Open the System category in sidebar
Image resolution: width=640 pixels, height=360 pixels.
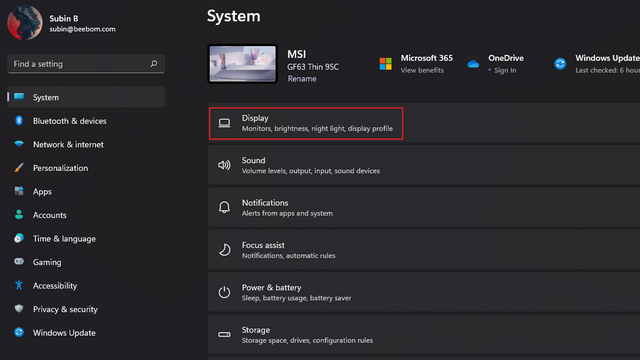tap(86, 97)
